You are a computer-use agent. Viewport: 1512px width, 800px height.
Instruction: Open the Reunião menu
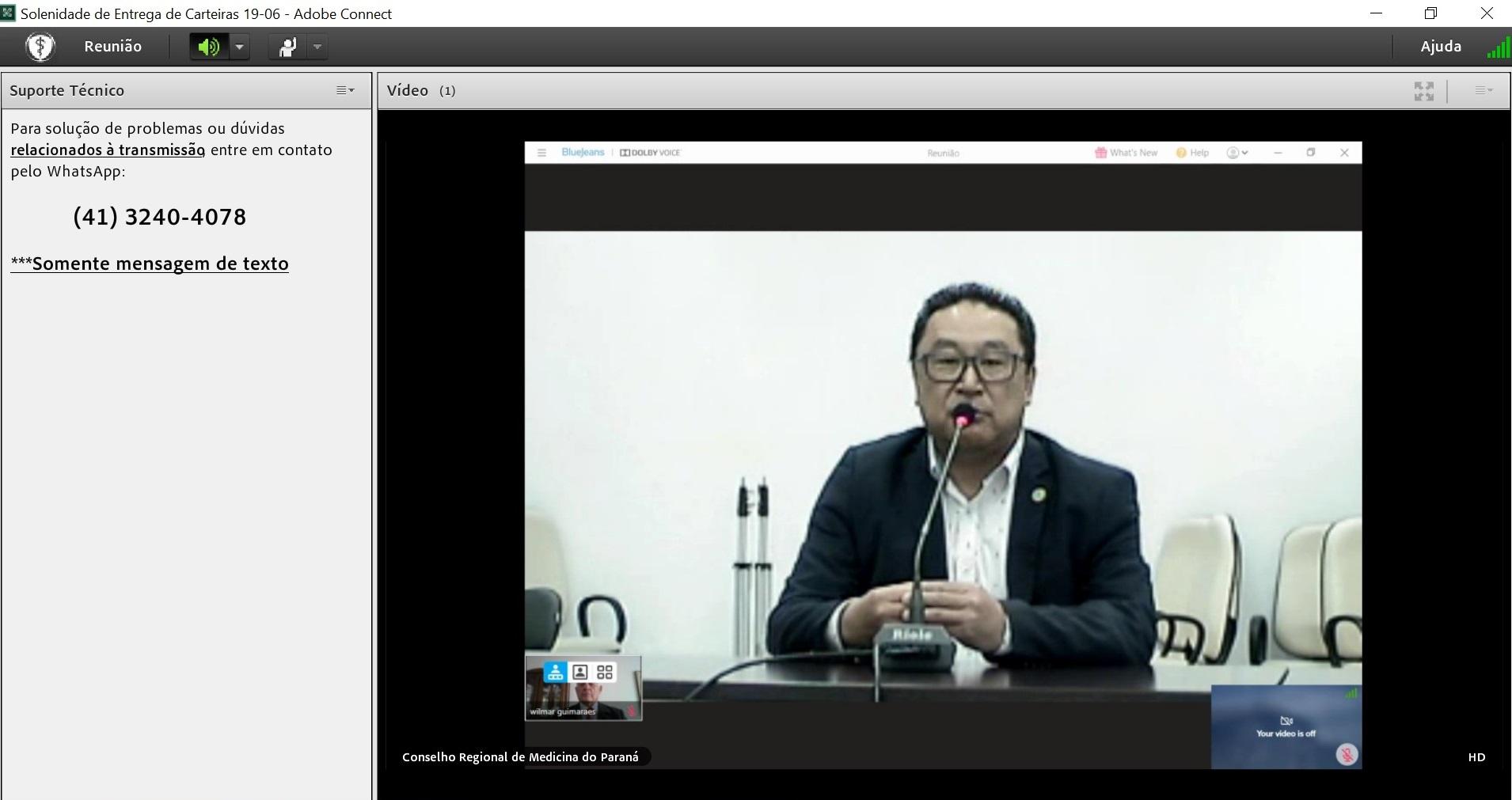coord(112,47)
